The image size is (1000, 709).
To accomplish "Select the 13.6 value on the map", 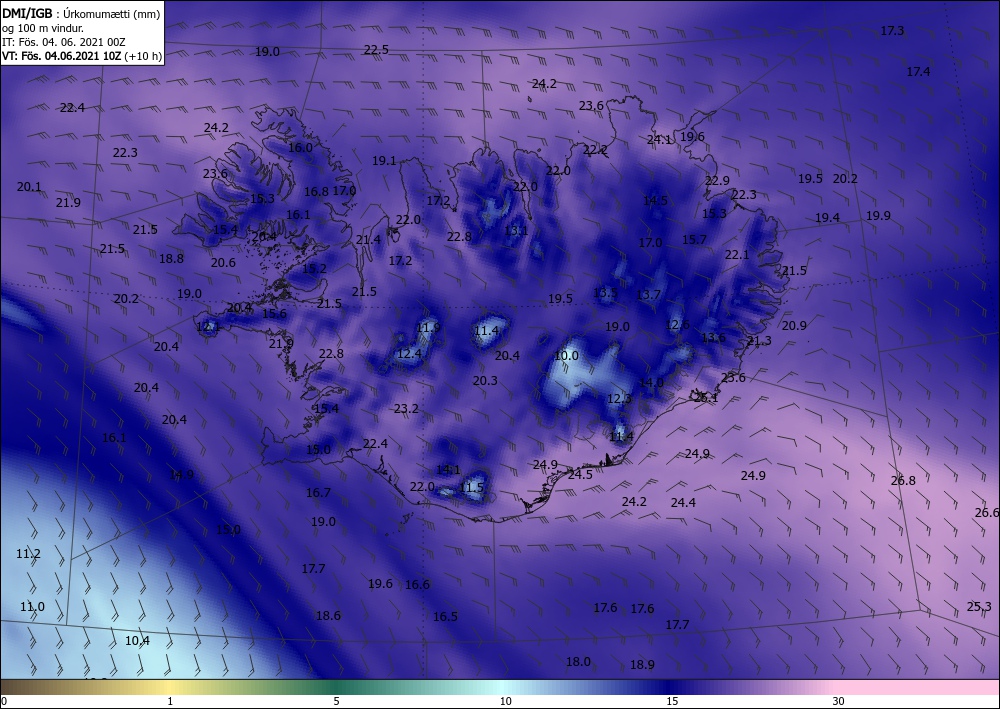I will [713, 337].
